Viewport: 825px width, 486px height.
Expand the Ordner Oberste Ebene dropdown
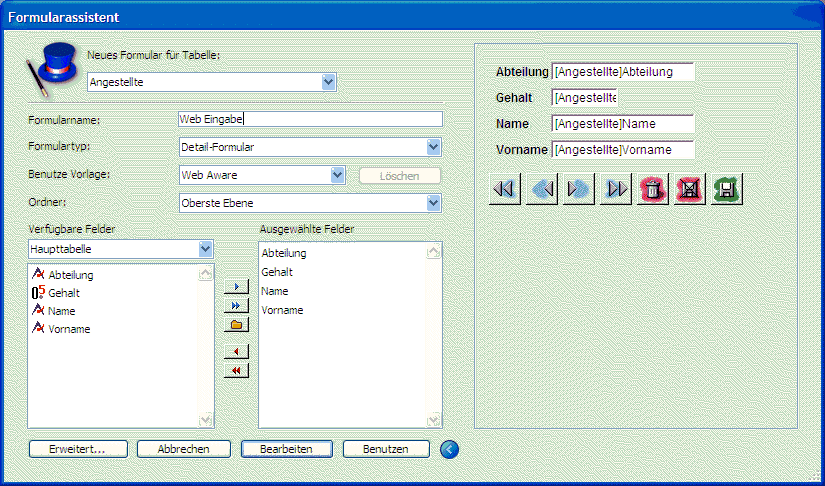[x=433, y=203]
